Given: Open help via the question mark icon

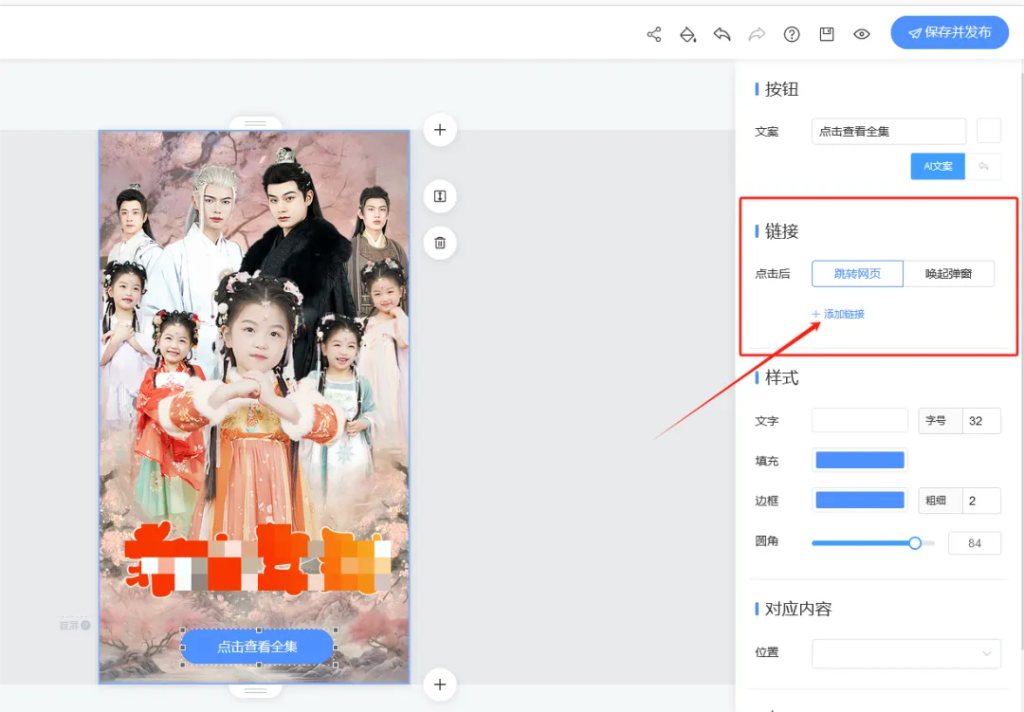Looking at the screenshot, I should (792, 35).
